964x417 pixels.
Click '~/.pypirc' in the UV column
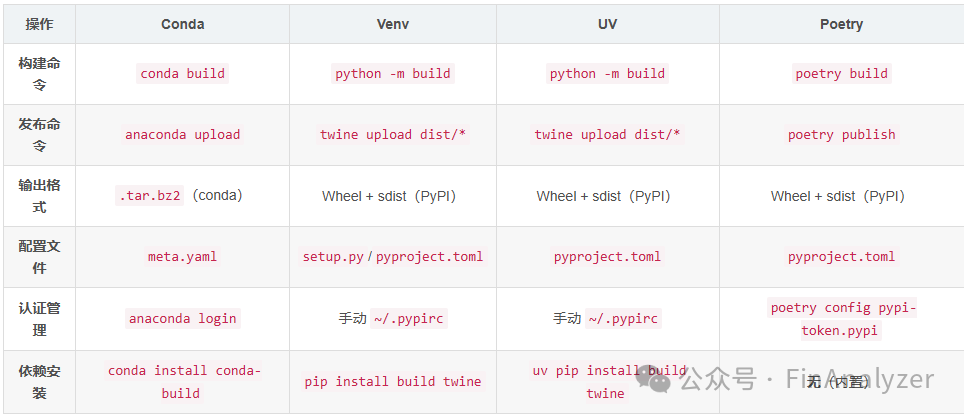click(623, 319)
